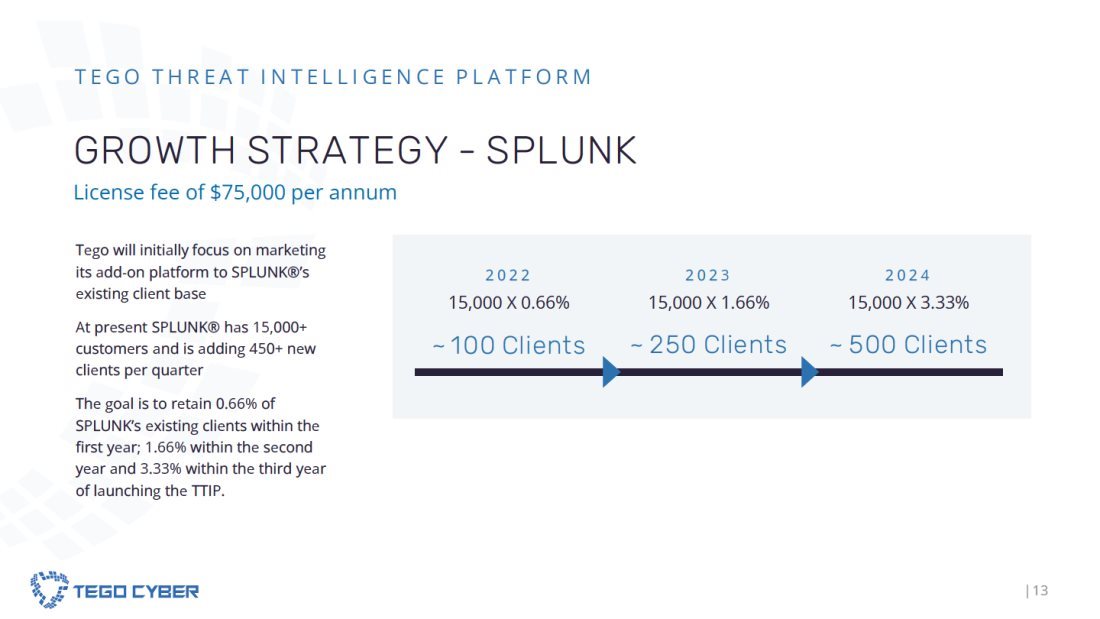Click the blue arrow between 2022 and 2023
This screenshot has width=1100, height=619.
pyautogui.click(x=611, y=372)
